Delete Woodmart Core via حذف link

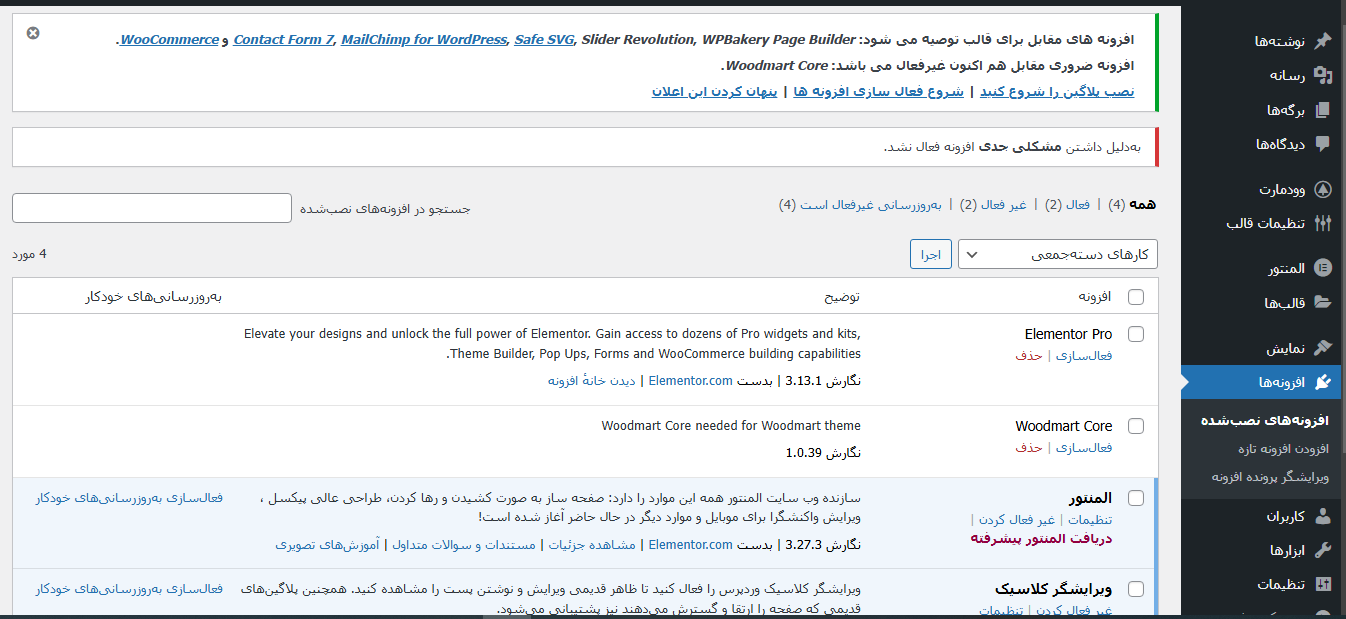[1029, 447]
